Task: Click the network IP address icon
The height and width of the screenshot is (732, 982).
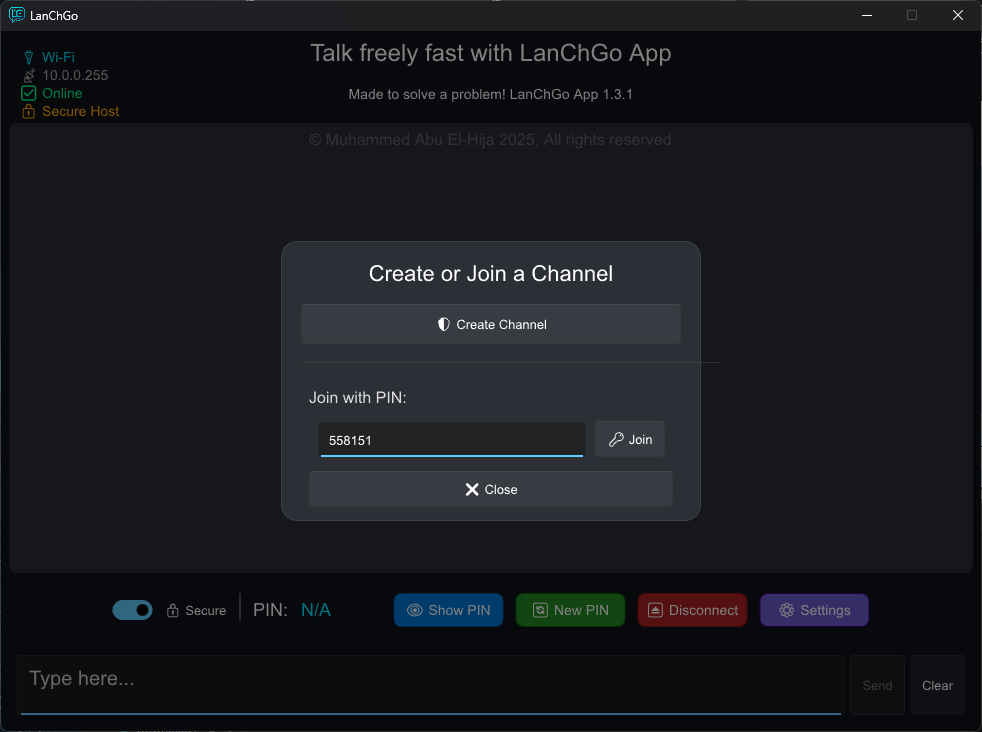Action: click(28, 75)
